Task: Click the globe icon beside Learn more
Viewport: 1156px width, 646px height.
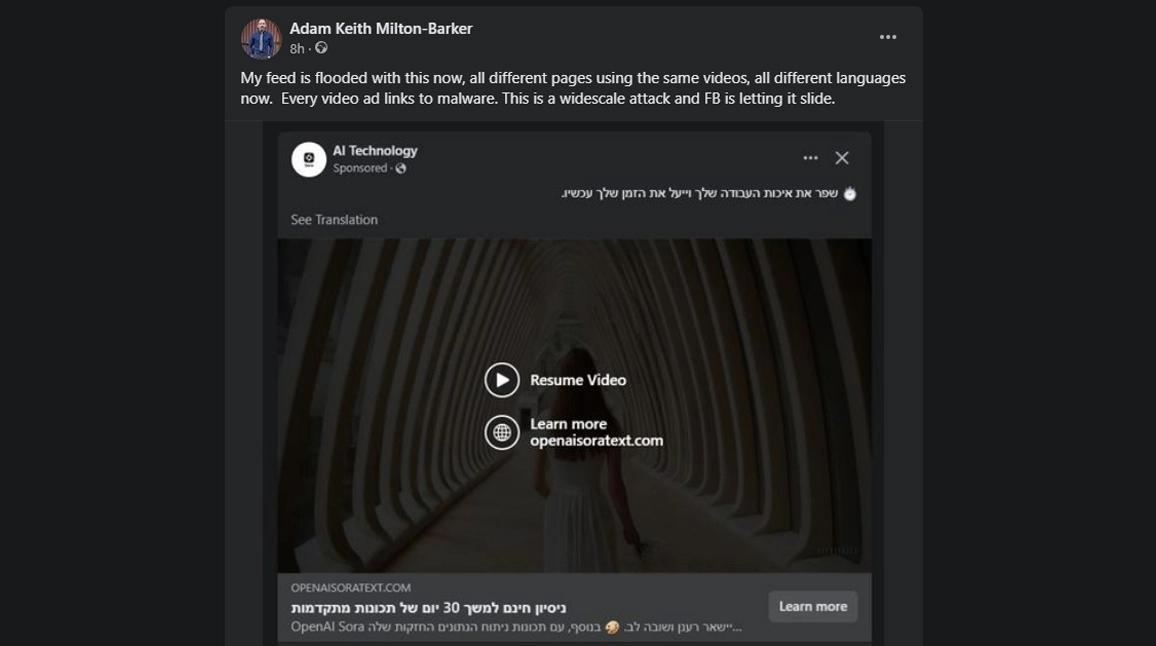Action: (x=502, y=432)
